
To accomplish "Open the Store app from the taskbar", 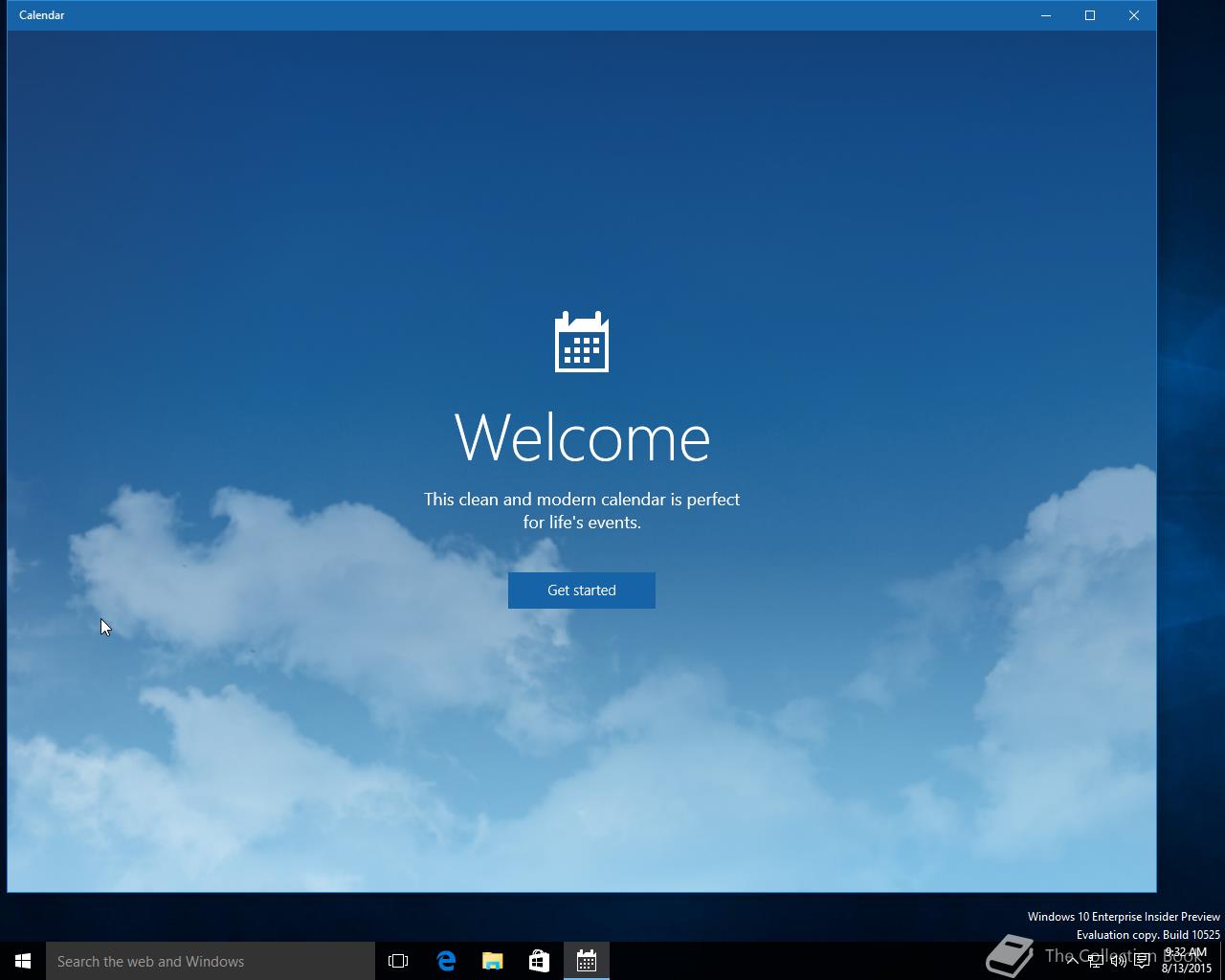I will [x=540, y=961].
